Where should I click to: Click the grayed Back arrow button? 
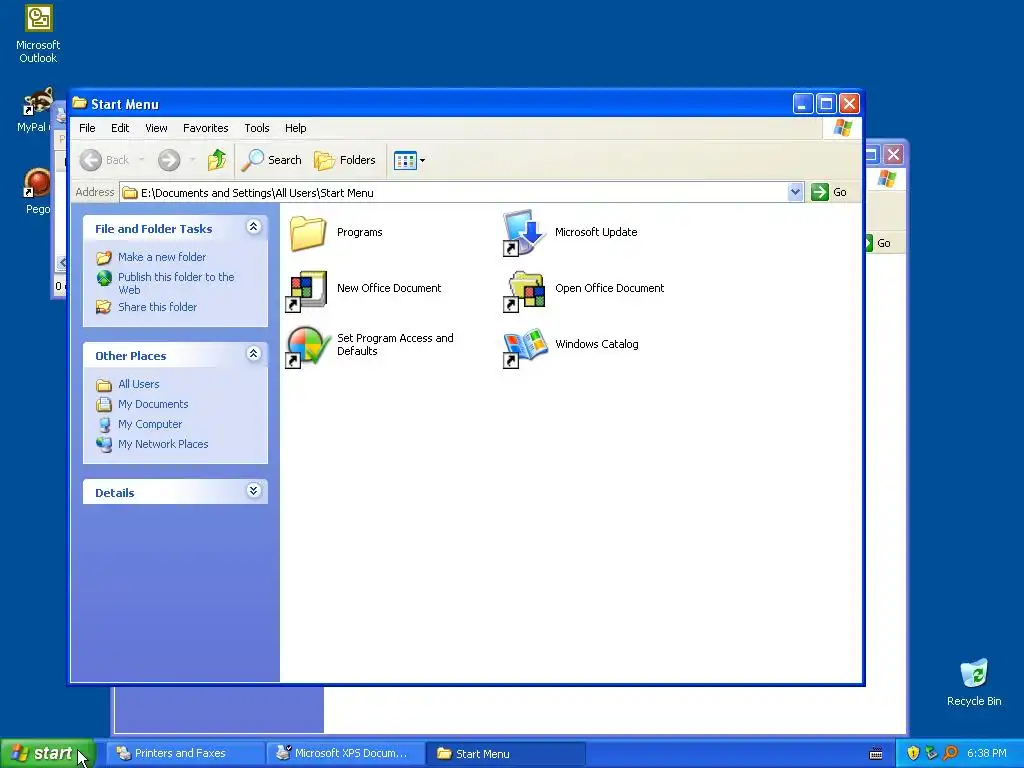pyautogui.click(x=91, y=160)
